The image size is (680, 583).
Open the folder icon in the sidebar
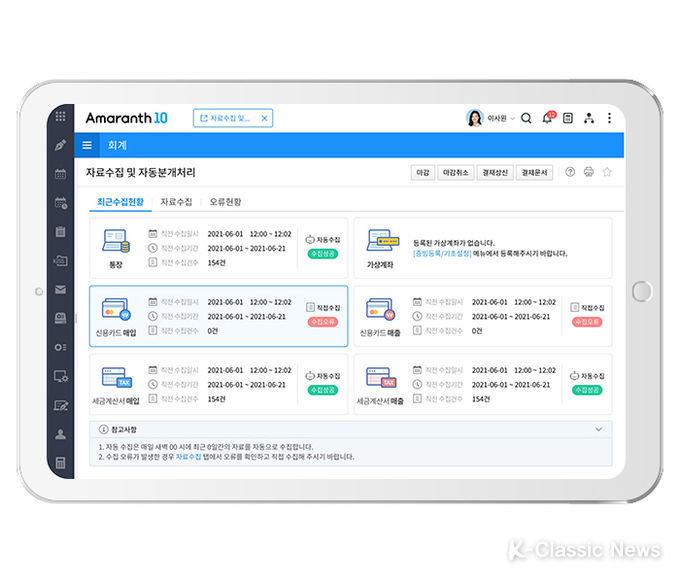tap(61, 261)
